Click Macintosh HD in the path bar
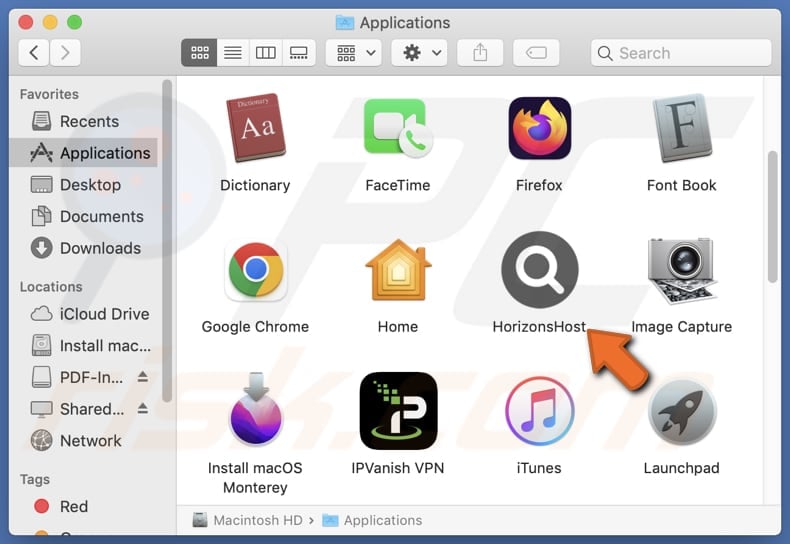The image size is (790, 544). tap(247, 520)
